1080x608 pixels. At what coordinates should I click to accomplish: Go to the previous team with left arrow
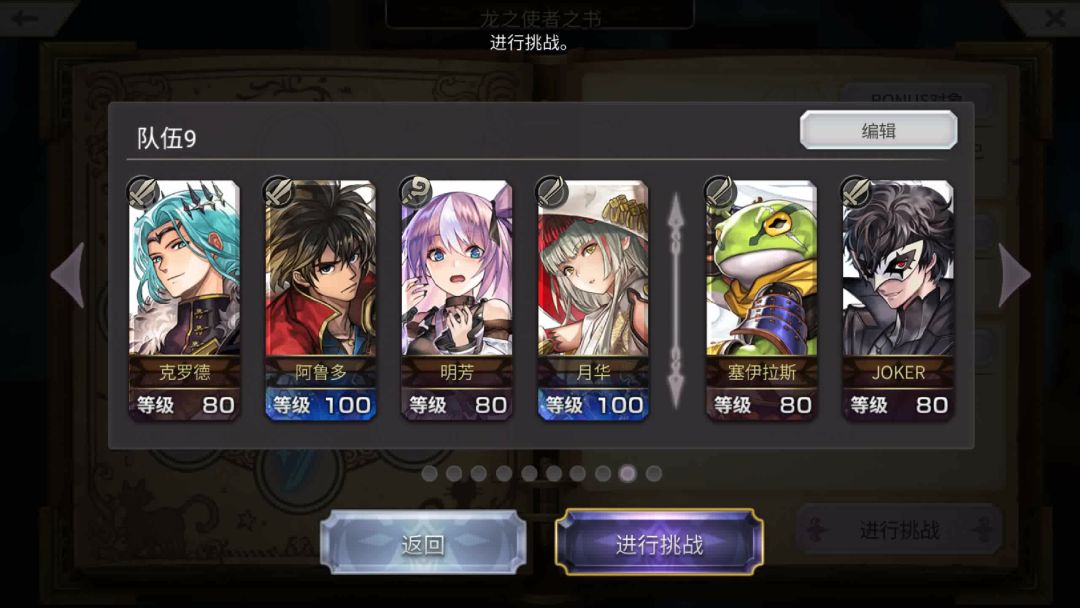tap(68, 275)
